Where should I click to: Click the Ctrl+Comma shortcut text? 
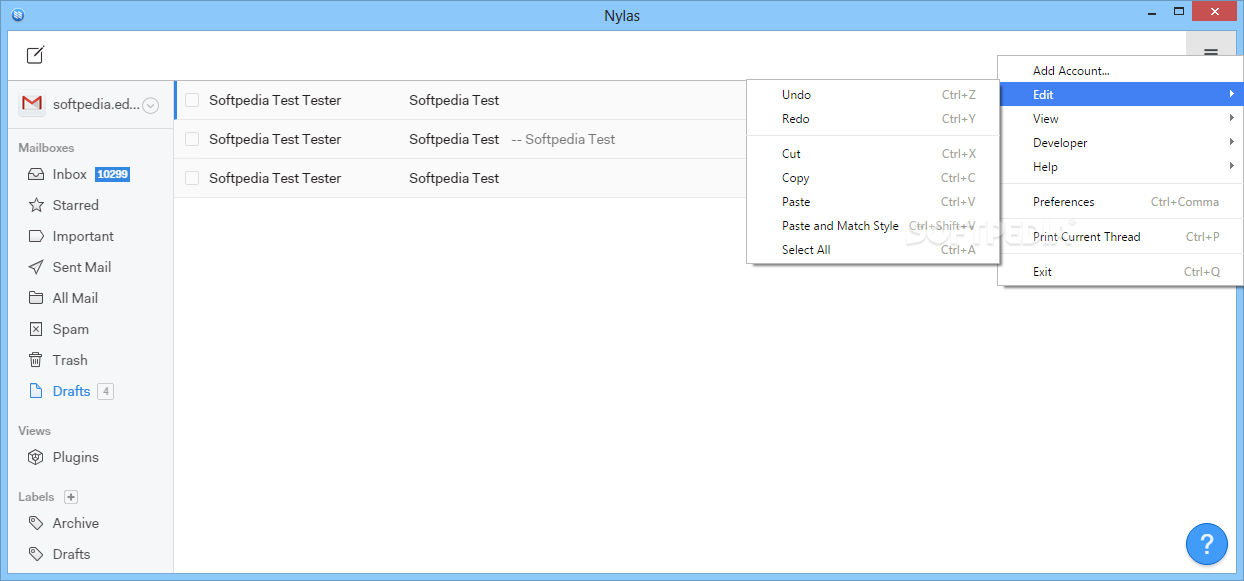coord(1185,202)
